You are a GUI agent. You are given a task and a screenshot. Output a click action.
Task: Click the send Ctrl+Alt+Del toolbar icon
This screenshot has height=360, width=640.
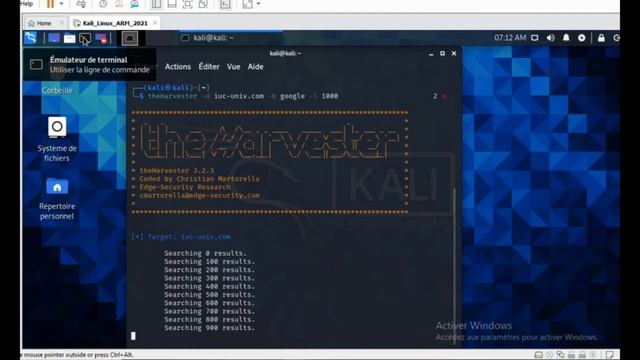(x=81, y=4)
